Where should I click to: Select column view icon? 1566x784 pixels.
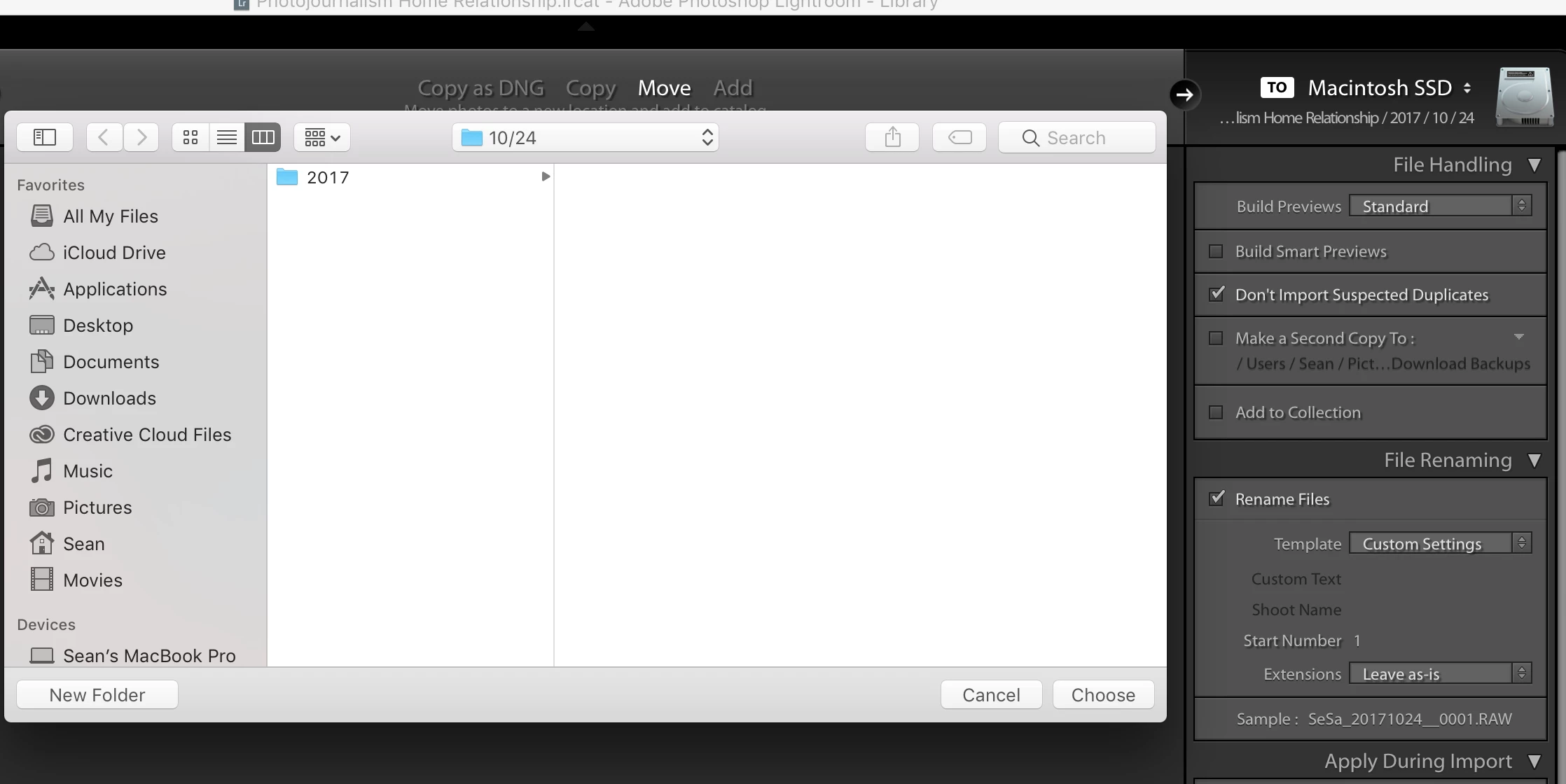click(x=263, y=137)
